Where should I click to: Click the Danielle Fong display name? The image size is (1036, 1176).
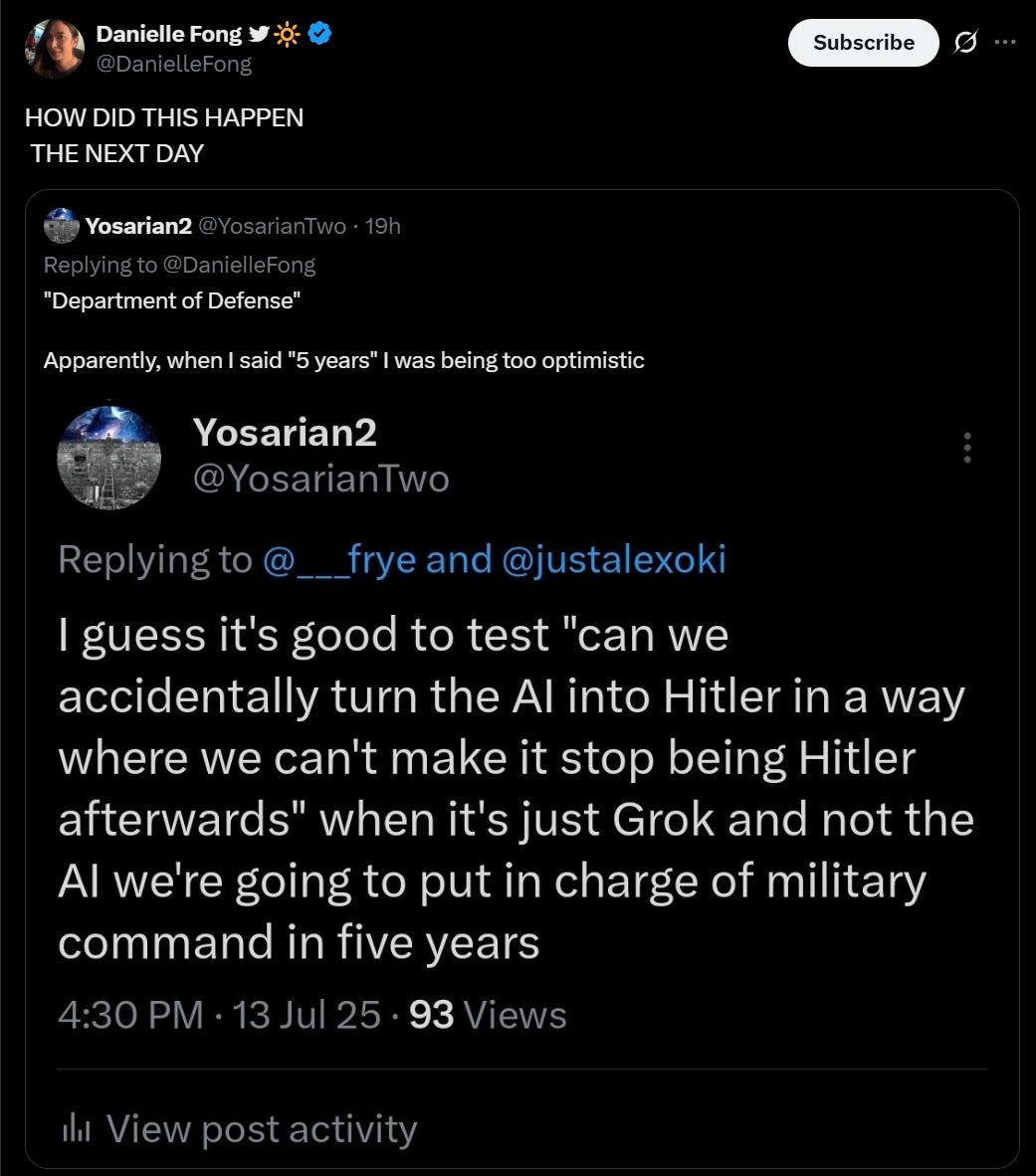click(x=168, y=34)
